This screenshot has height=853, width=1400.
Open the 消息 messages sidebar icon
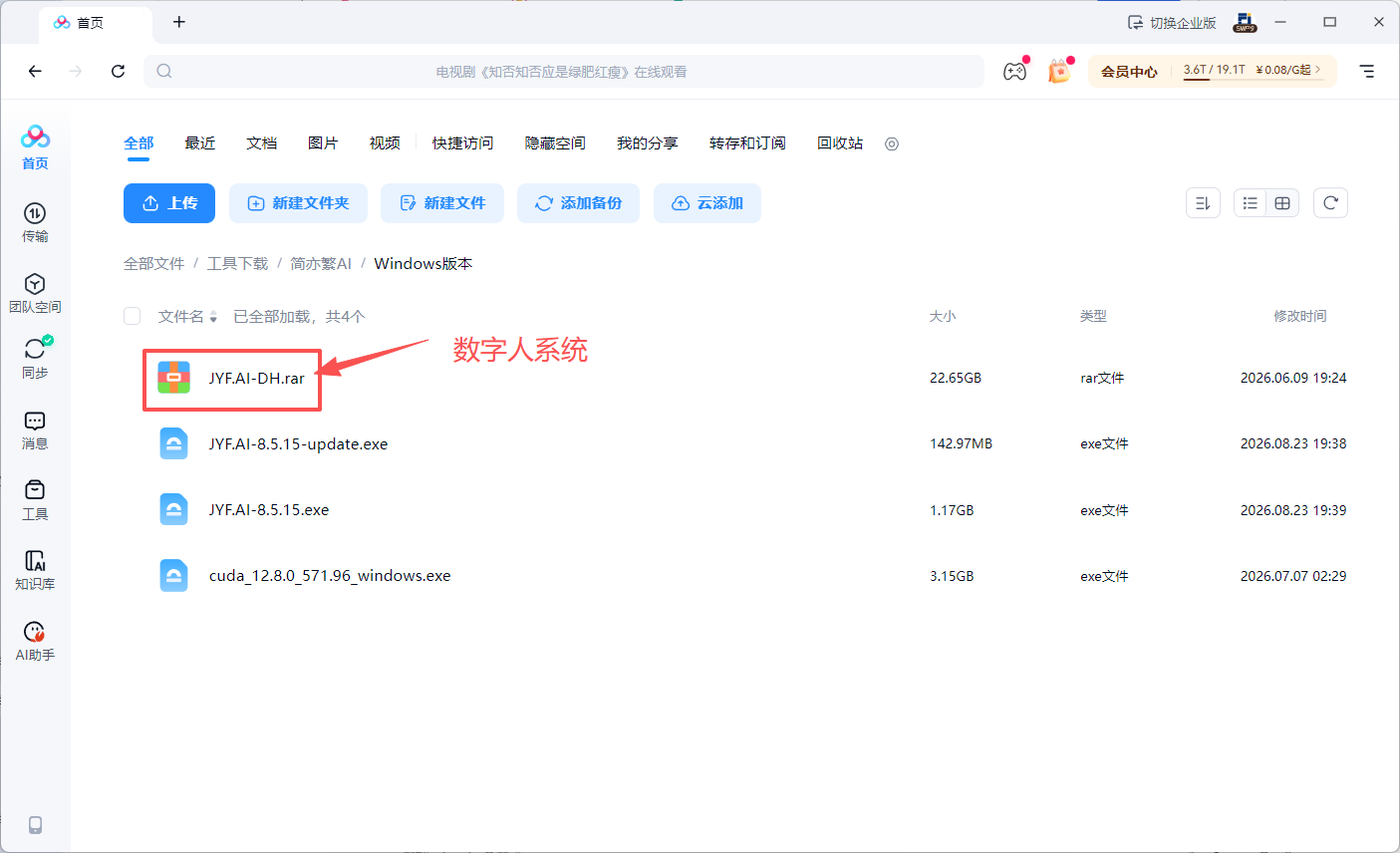(x=35, y=429)
